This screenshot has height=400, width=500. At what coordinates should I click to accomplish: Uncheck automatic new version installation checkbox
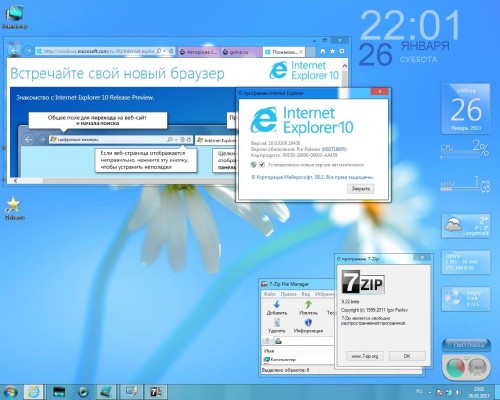[x=262, y=165]
